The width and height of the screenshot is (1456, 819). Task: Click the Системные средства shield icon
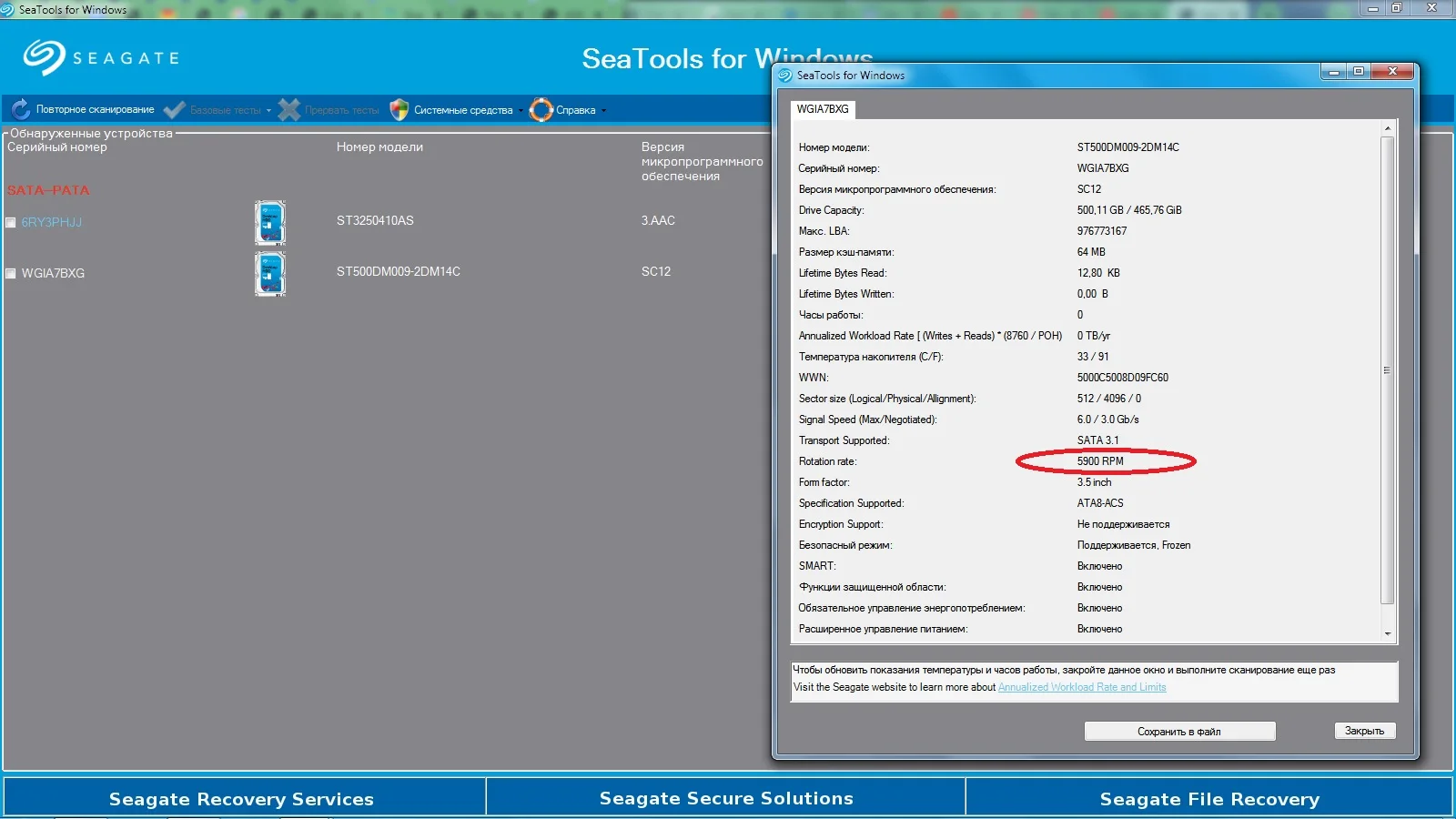399,110
